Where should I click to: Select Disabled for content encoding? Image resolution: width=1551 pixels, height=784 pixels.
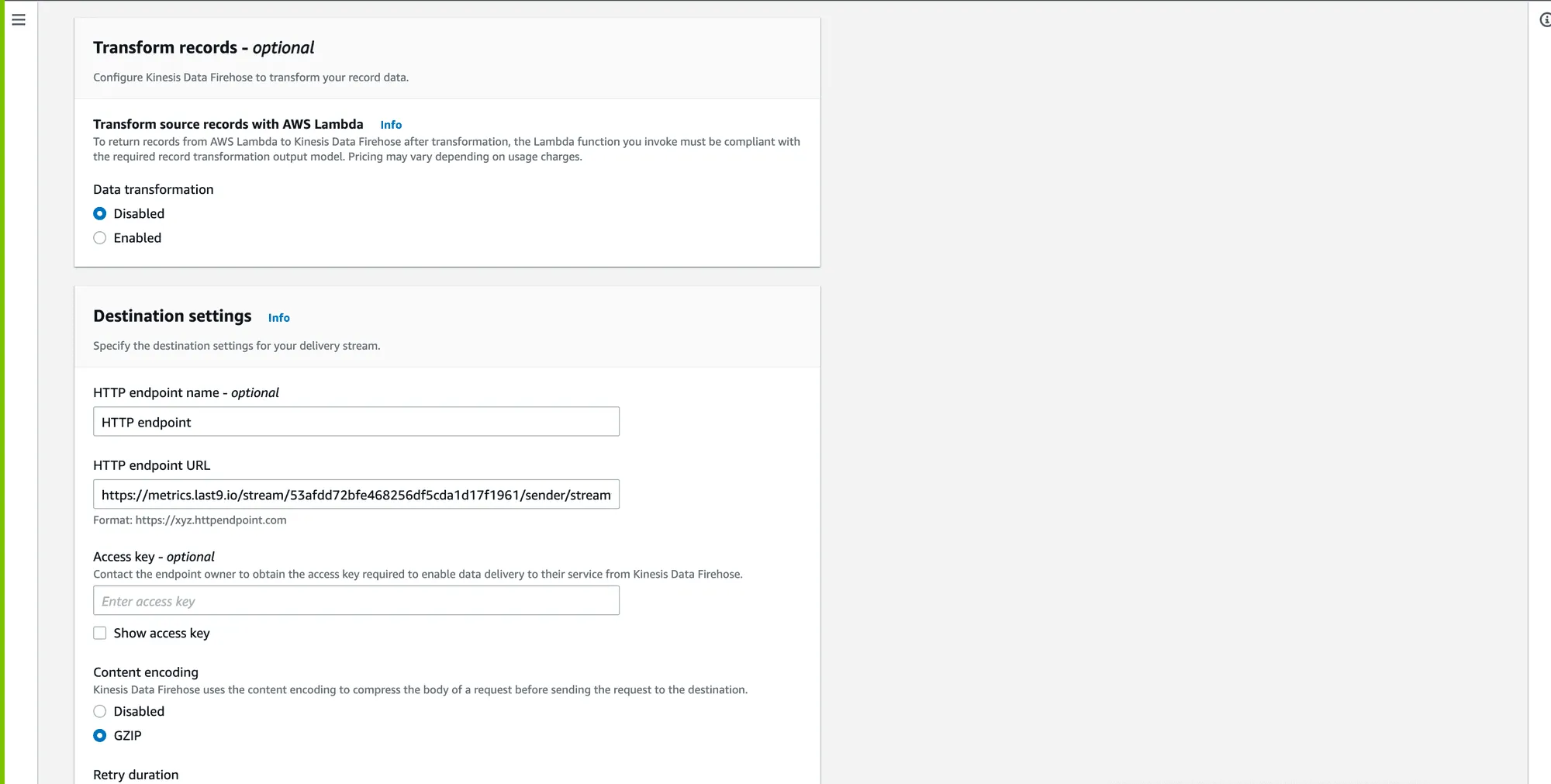coord(100,711)
